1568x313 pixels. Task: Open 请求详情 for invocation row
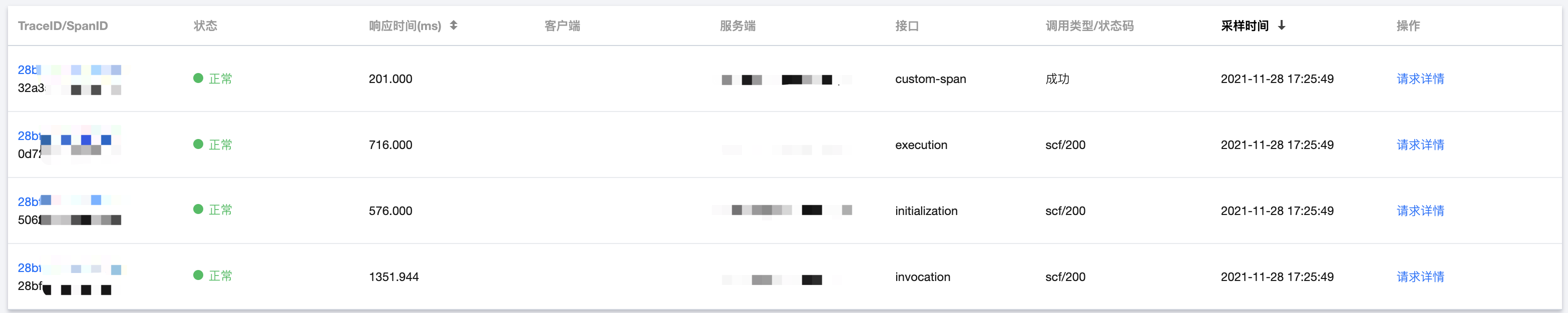point(1420,276)
